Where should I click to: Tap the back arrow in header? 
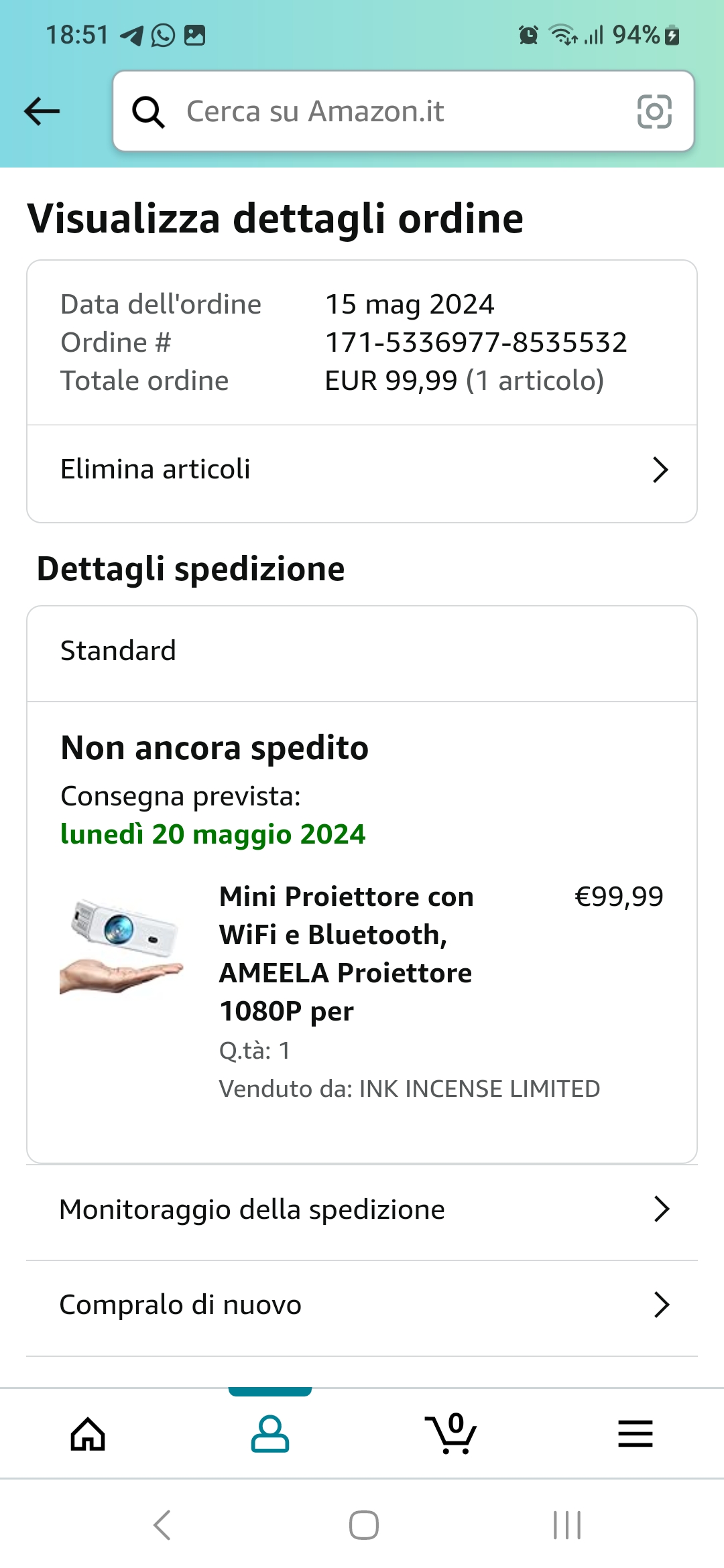42,111
